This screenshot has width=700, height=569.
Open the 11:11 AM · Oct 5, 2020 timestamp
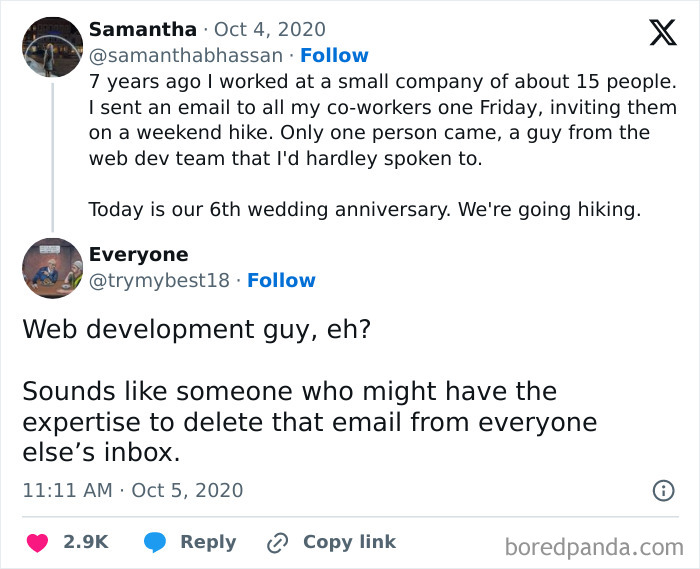click(132, 491)
